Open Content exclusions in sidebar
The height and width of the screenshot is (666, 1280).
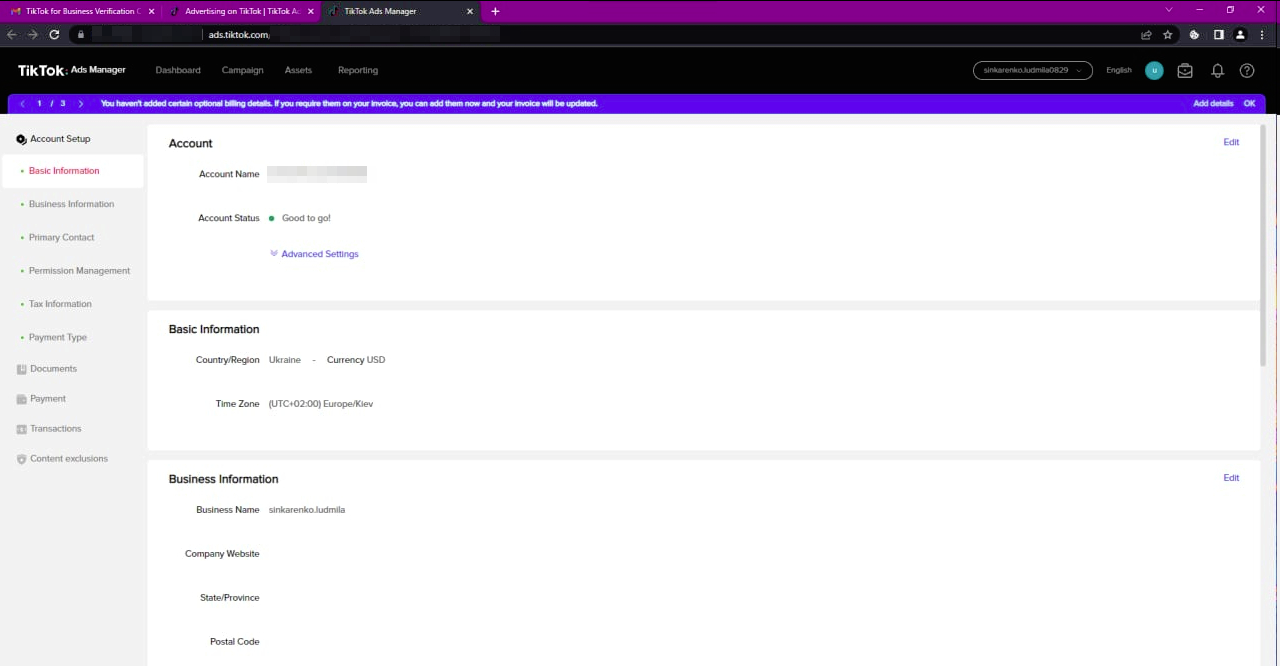[69, 459]
